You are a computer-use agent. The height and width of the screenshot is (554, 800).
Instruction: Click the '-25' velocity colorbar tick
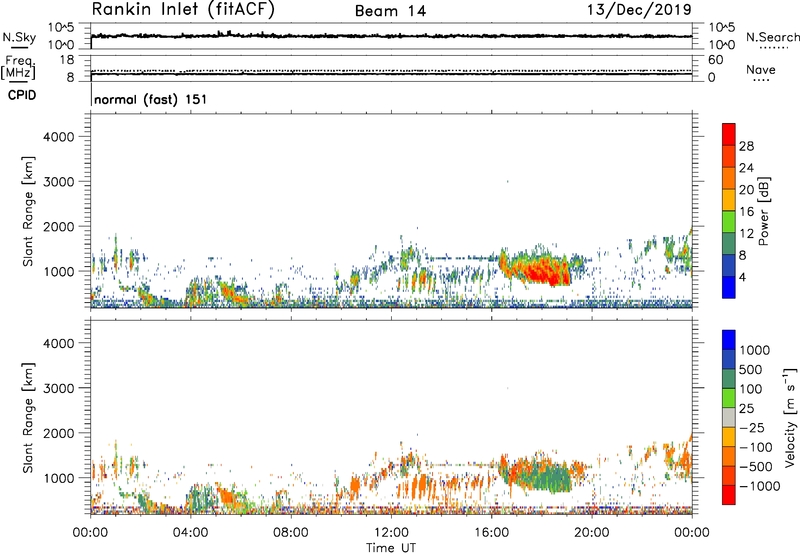point(752,427)
